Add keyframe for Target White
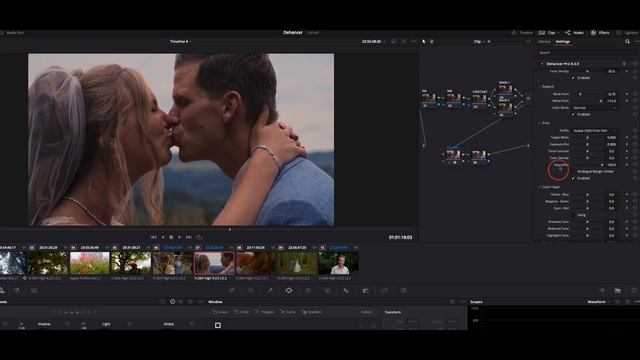 [x=627, y=138]
